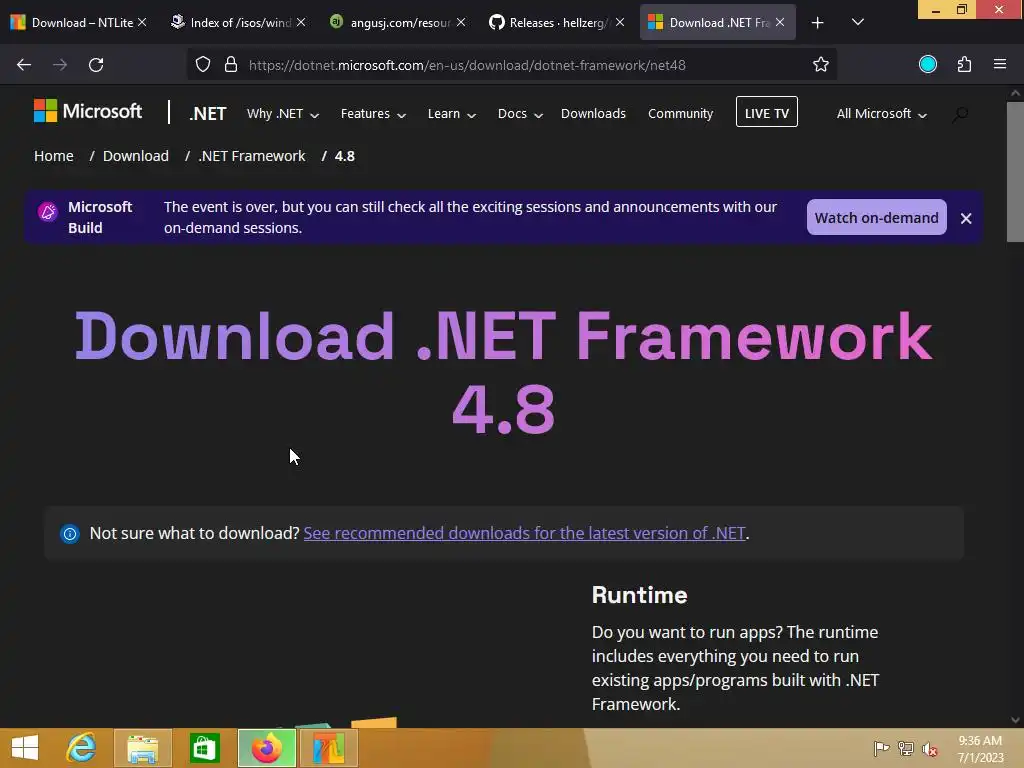
Task: Click the scrollbar up arrow
Action: 1015,93
